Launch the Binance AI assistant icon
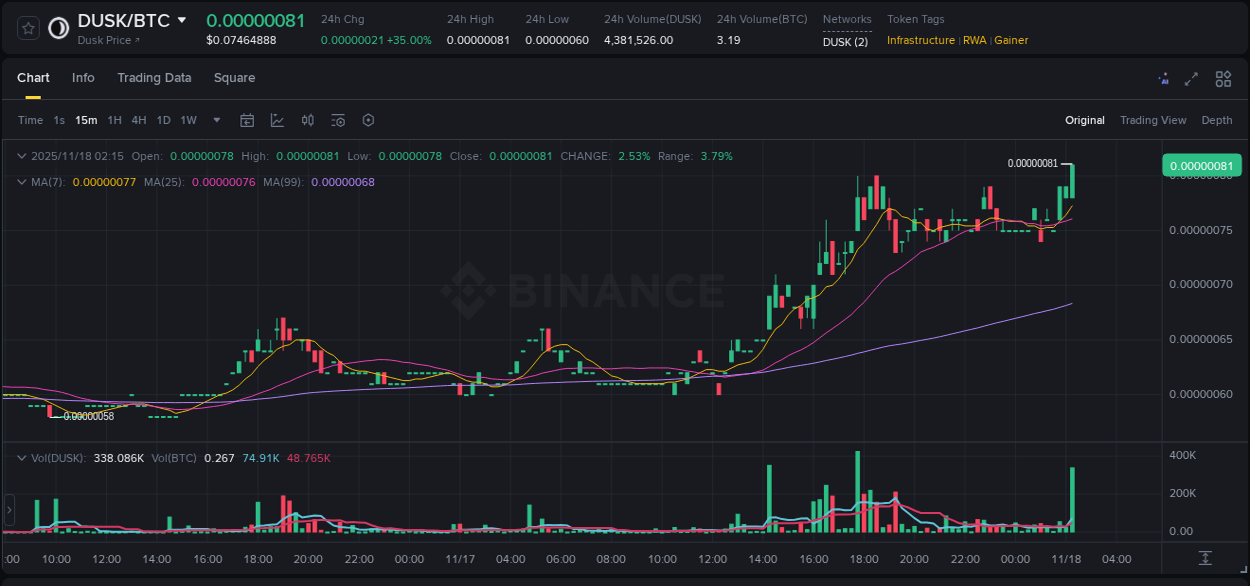Screen dimensions: 1250x586 [x=1163, y=78]
